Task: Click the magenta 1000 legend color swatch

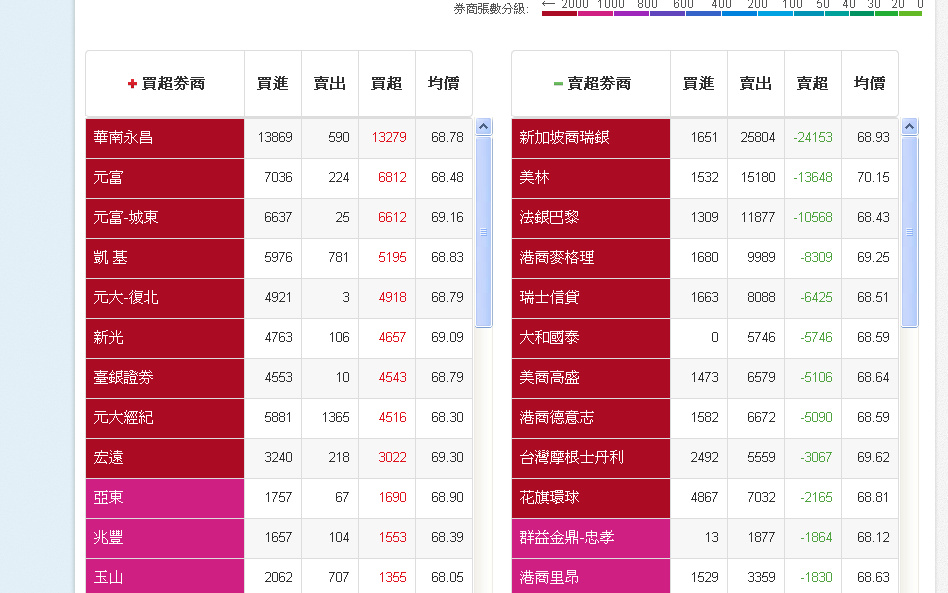Action: tap(596, 13)
